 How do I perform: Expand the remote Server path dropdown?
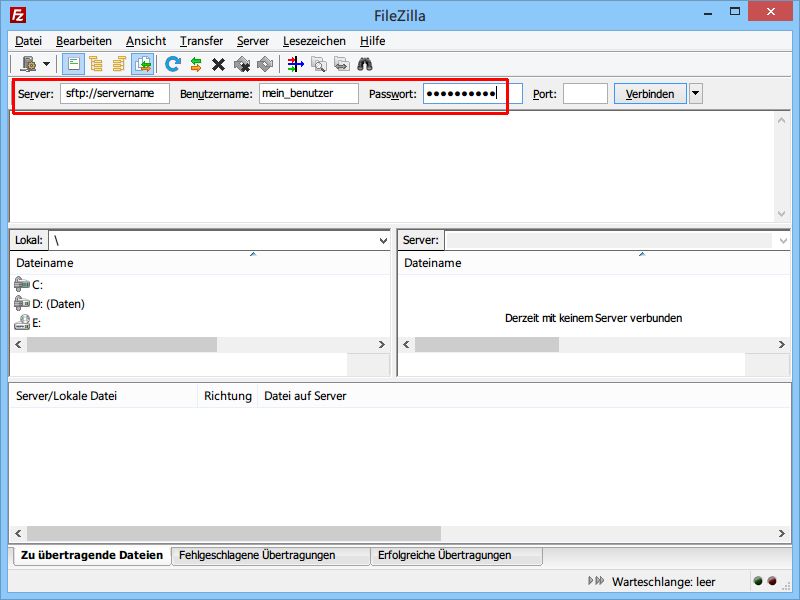[783, 240]
